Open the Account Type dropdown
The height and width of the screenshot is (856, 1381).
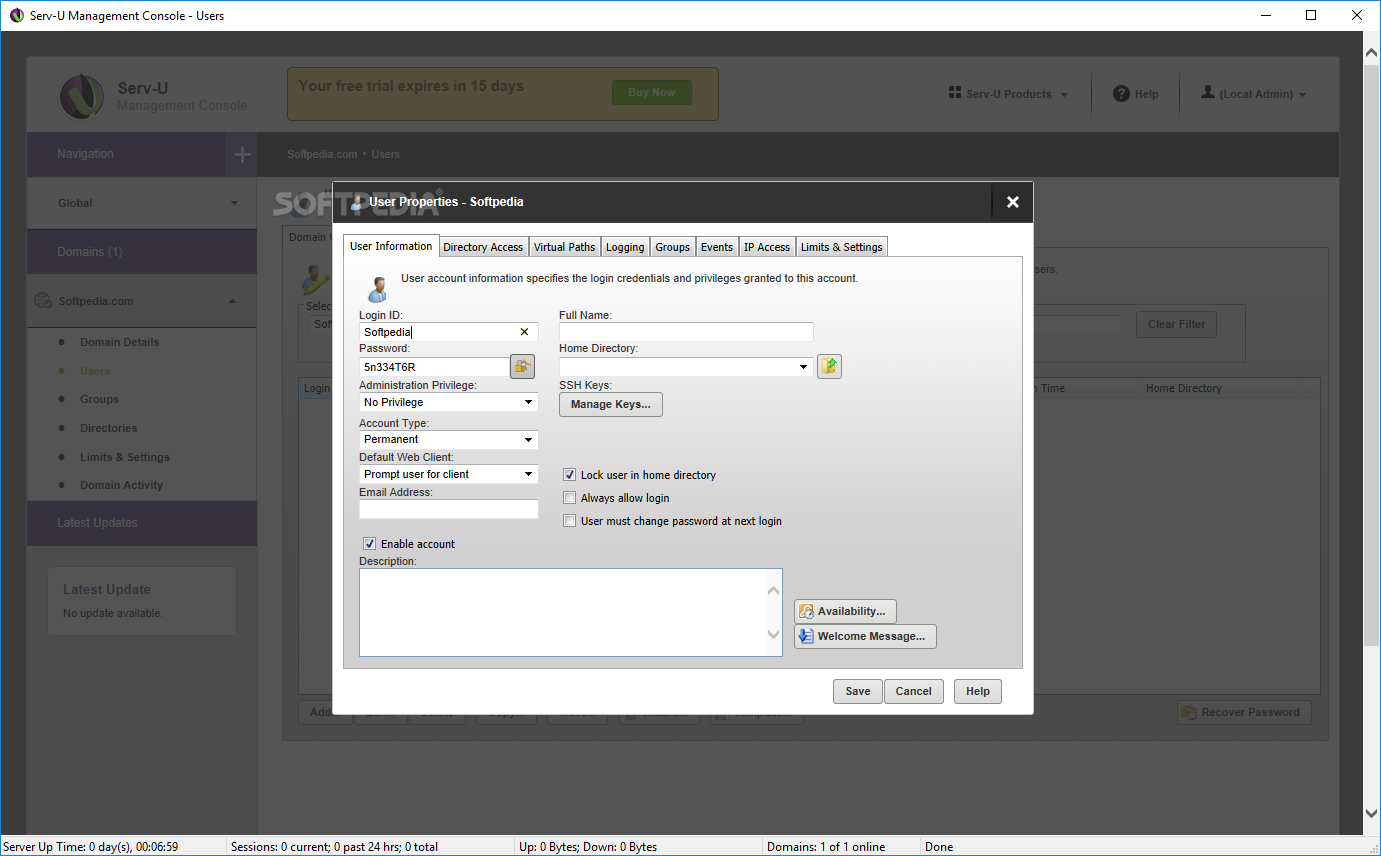coord(448,439)
